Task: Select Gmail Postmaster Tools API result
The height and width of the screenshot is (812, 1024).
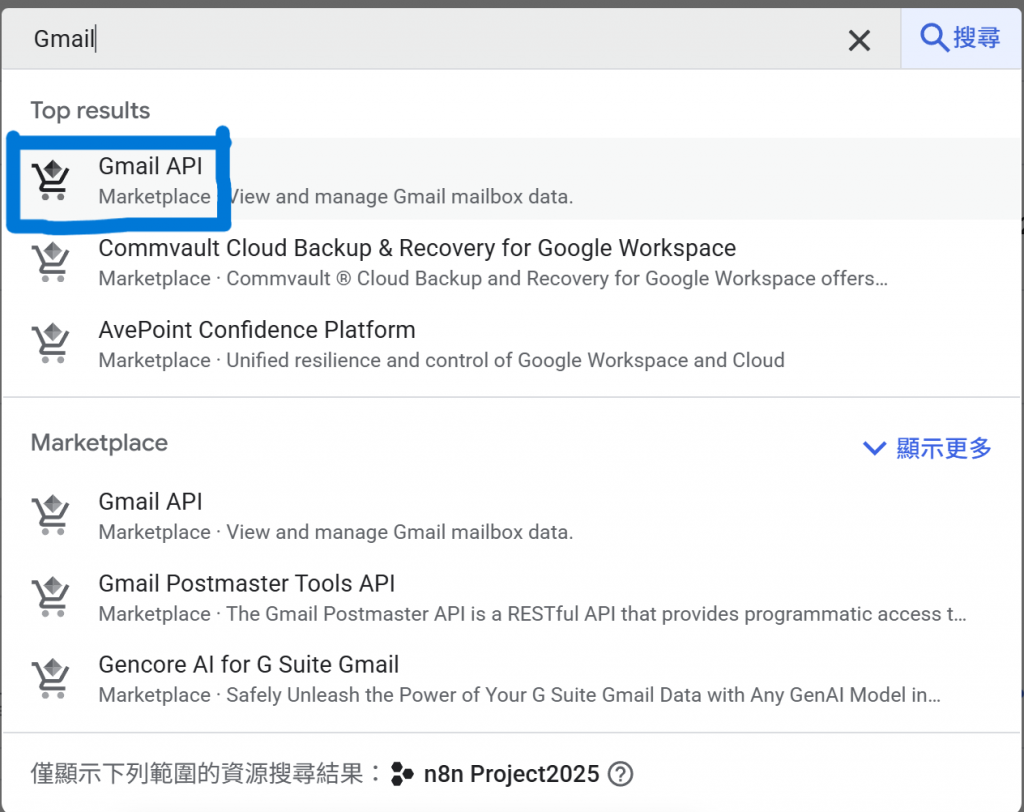Action: (246, 583)
